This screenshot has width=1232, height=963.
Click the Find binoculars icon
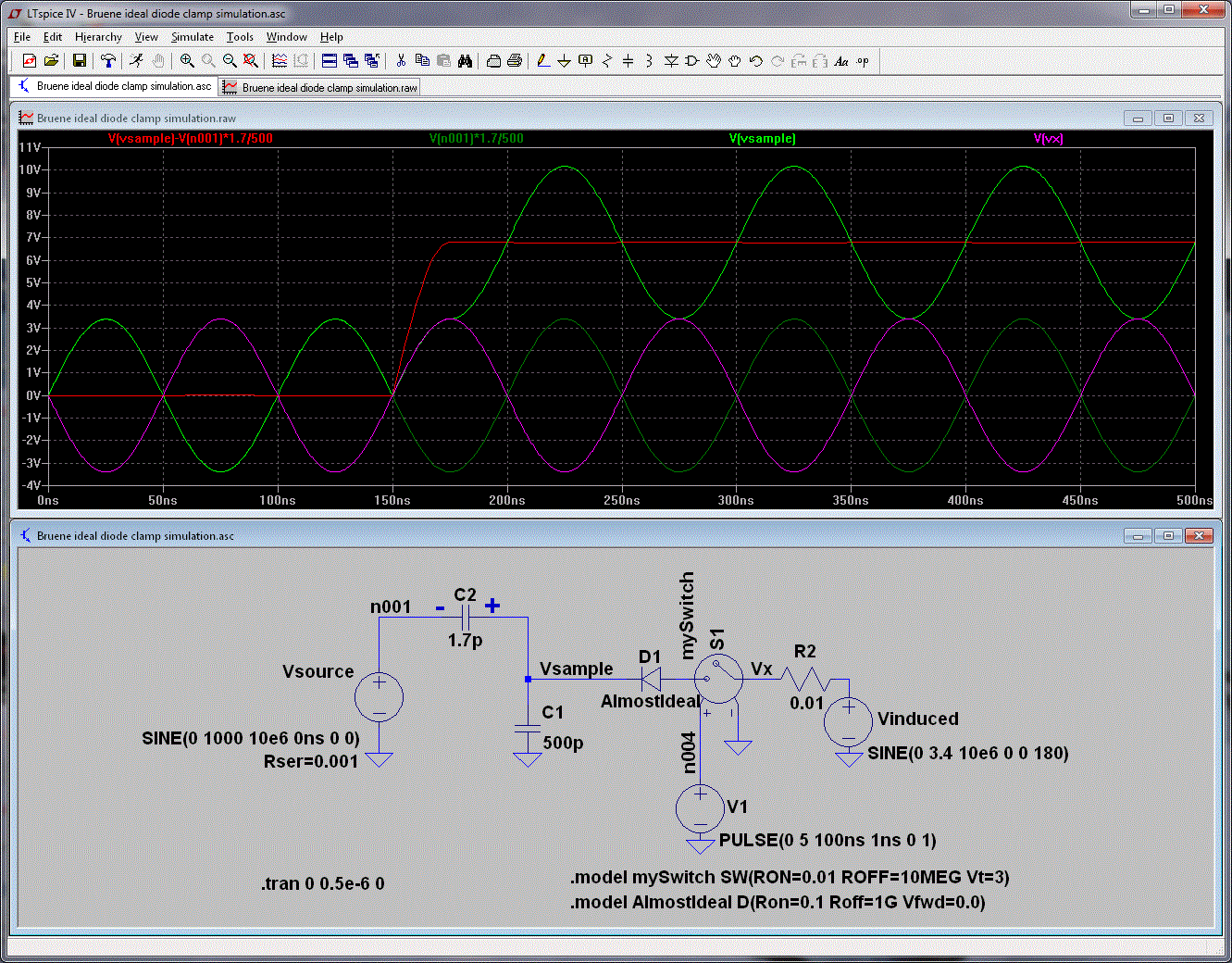466,61
